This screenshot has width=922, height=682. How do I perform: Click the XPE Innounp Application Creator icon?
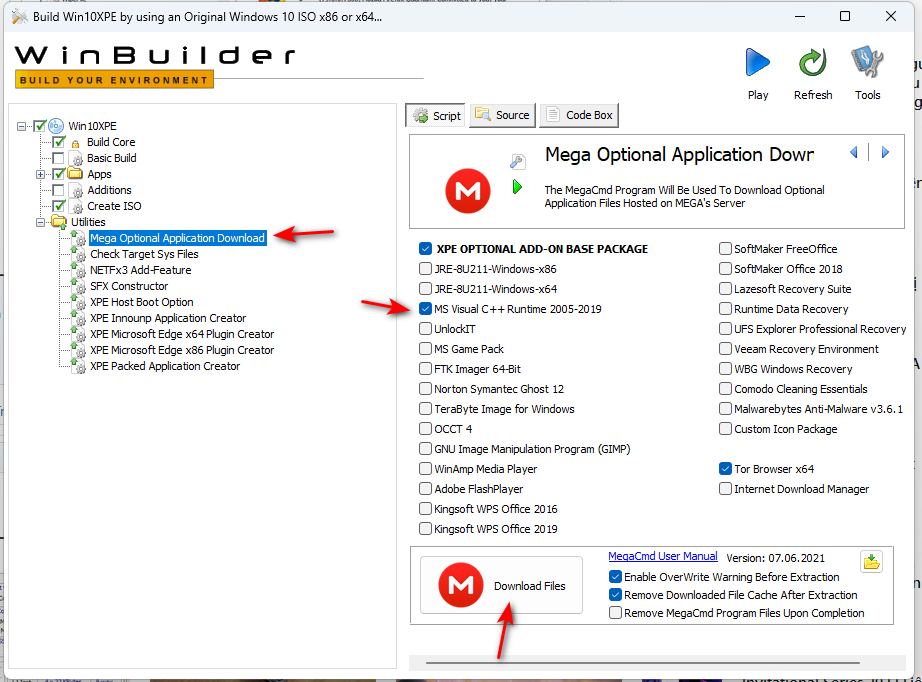coord(79,318)
